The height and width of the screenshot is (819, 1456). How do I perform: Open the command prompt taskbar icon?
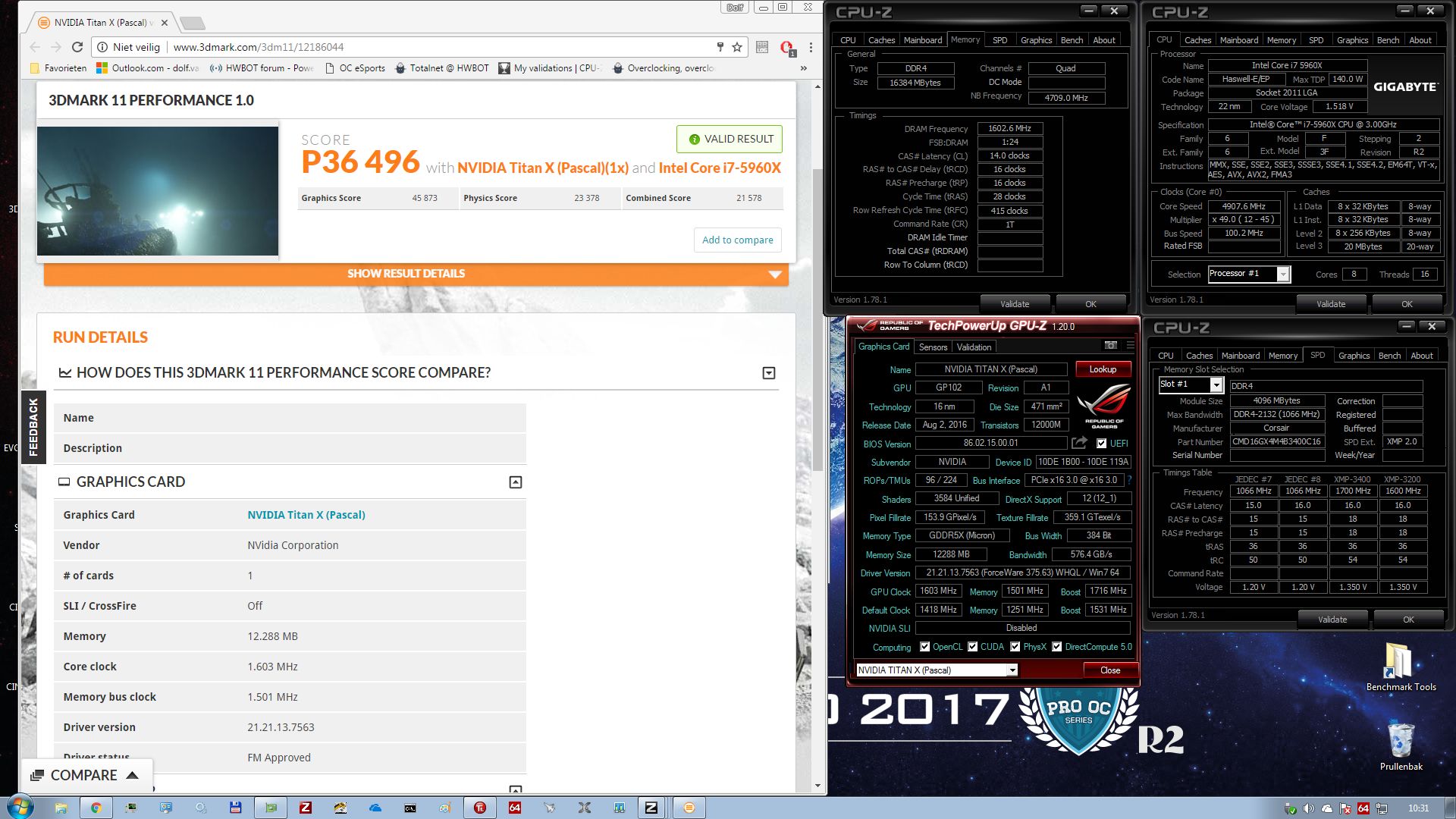410,808
